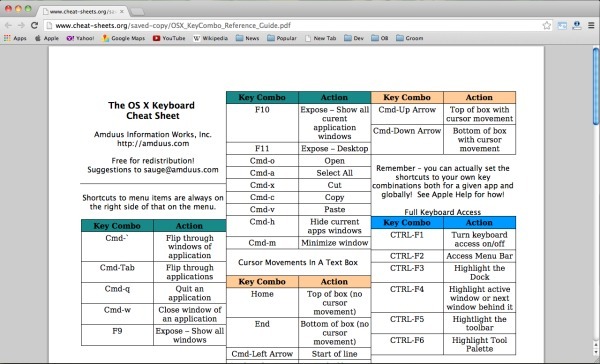This screenshot has height=364, width=600.
Task: Click the vertical scrollbar thumb
Action: (596, 86)
